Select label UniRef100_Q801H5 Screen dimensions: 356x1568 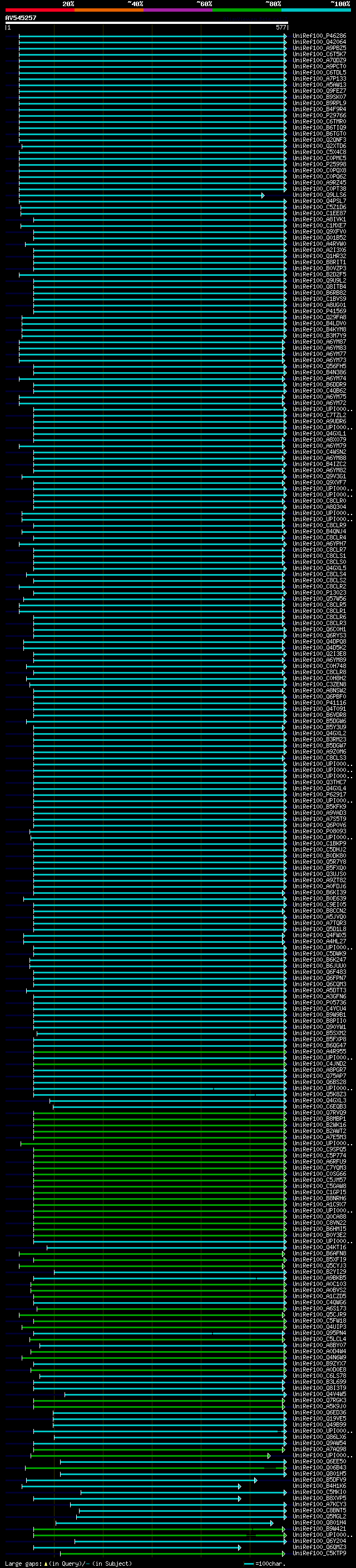pyautogui.click(x=319, y=1473)
